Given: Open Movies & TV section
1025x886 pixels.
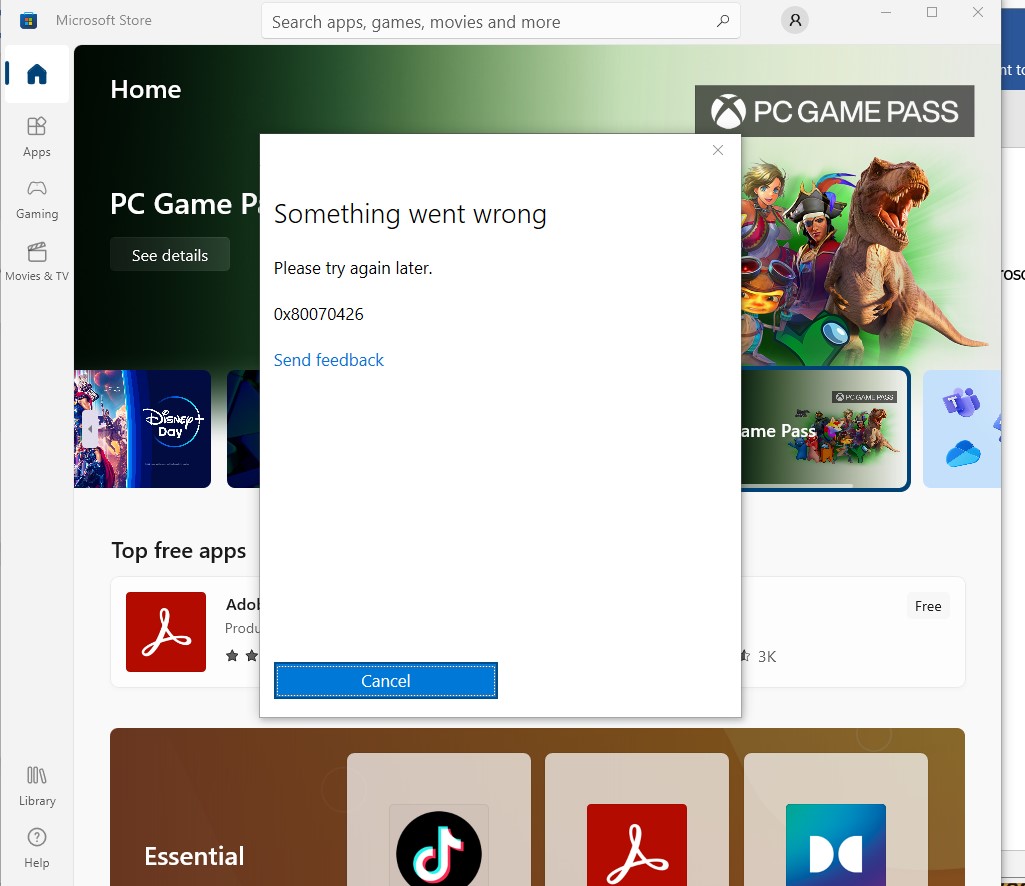Looking at the screenshot, I should tap(37, 260).
